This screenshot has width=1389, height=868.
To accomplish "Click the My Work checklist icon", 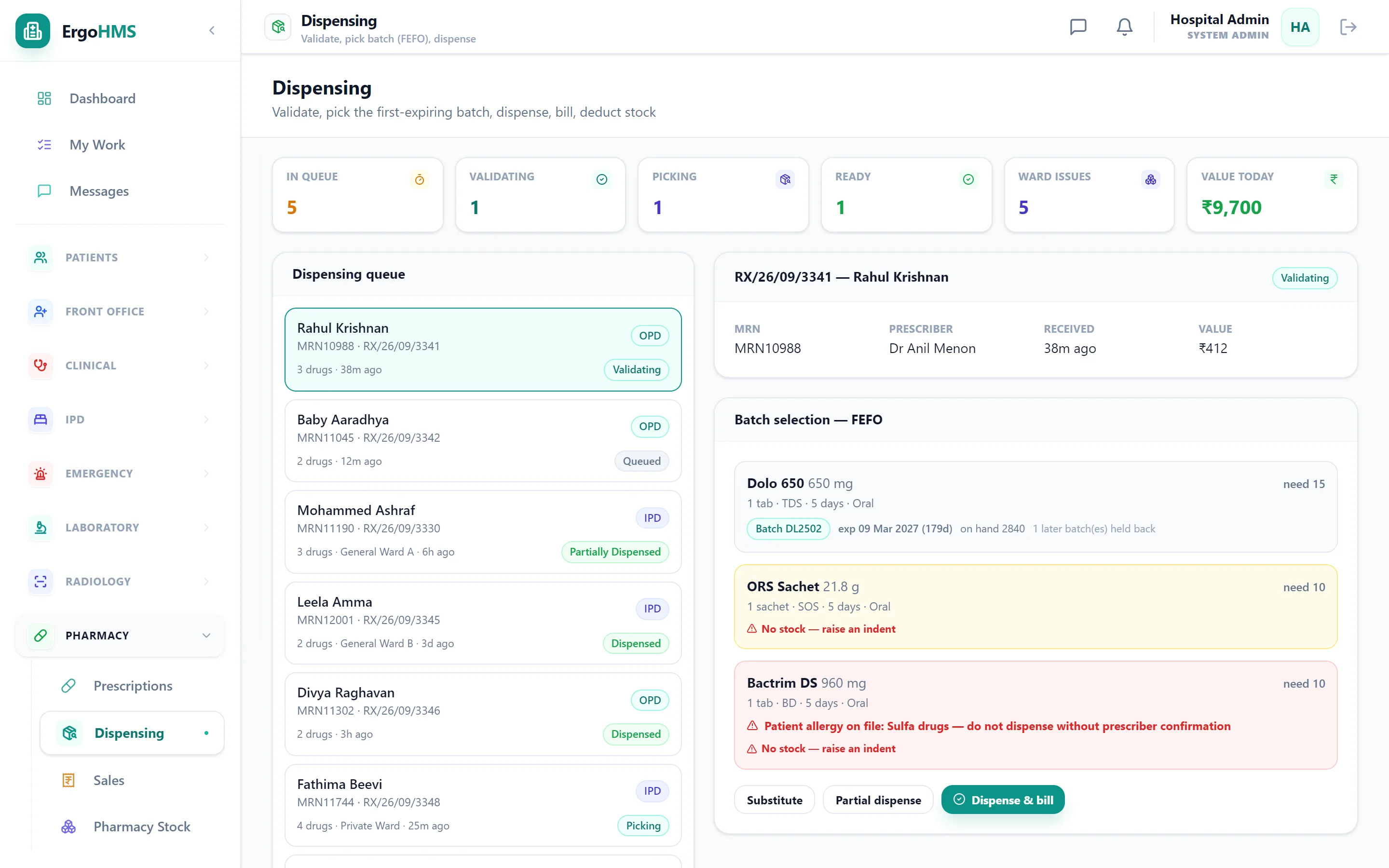I will [44, 145].
